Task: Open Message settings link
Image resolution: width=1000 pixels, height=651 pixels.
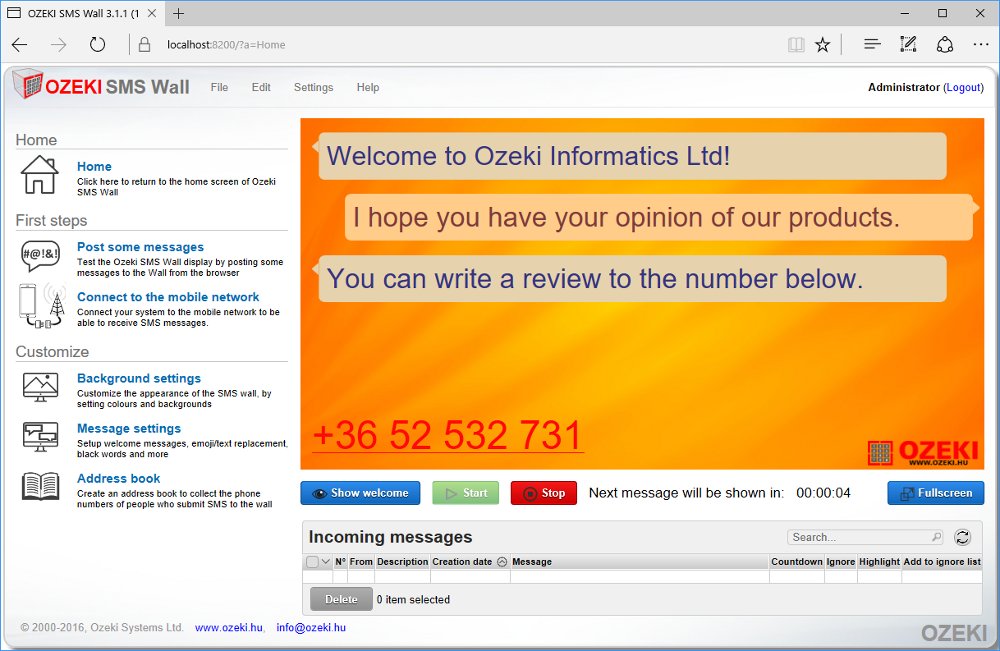Action: [x=129, y=428]
